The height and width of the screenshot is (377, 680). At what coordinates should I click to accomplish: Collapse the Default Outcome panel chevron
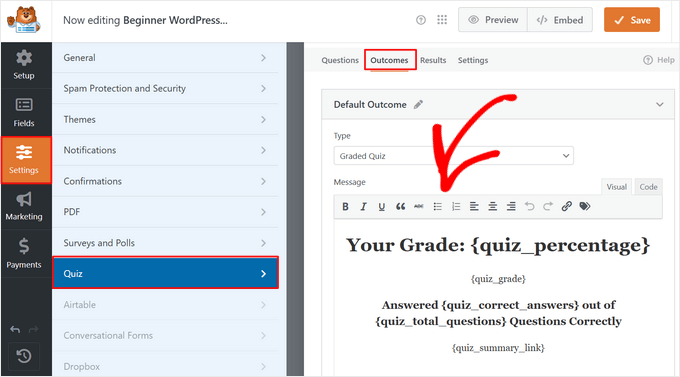tap(660, 105)
